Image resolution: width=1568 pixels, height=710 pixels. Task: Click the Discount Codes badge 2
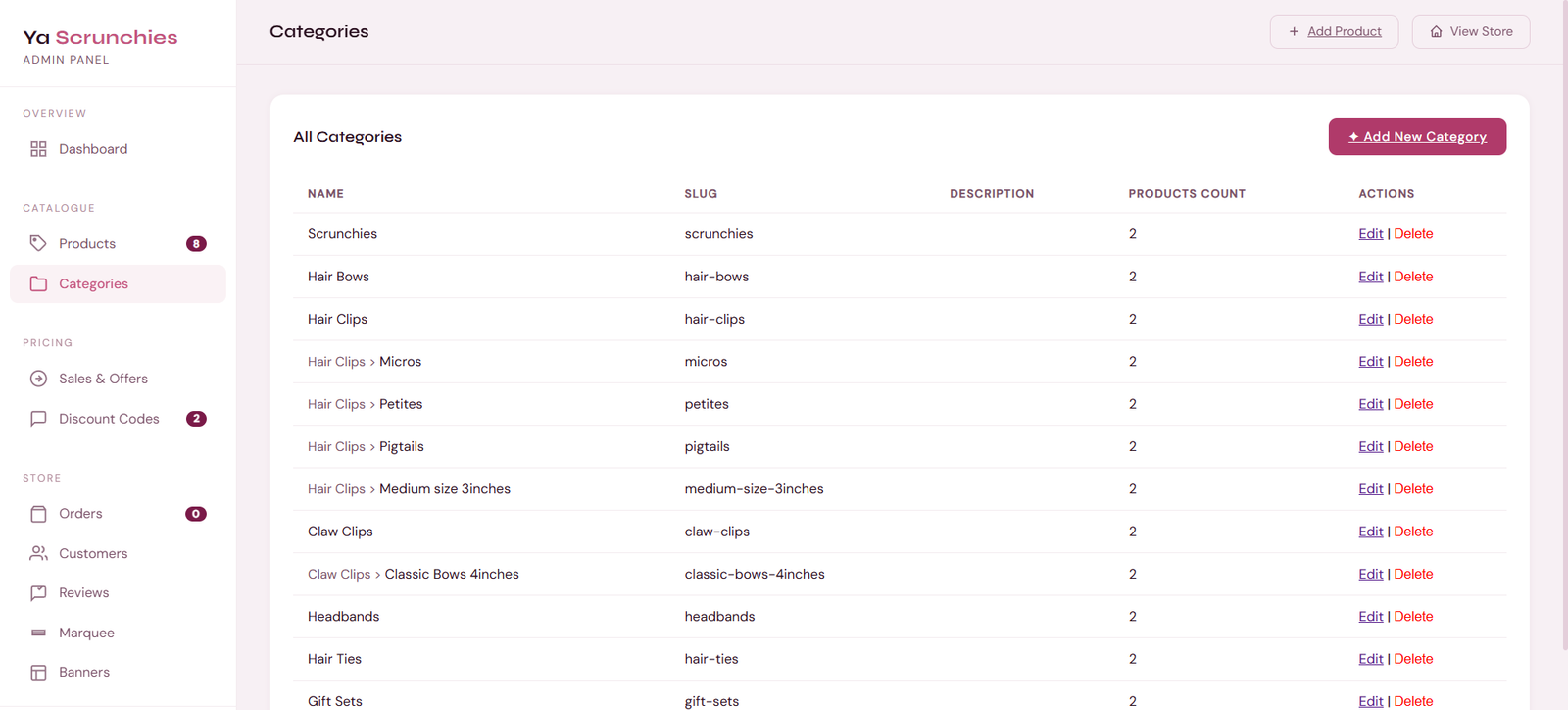[x=196, y=419]
